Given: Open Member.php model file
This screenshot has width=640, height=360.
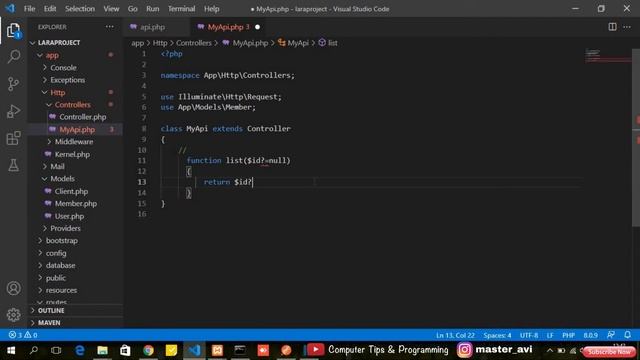Looking at the screenshot, I should click(76, 204).
